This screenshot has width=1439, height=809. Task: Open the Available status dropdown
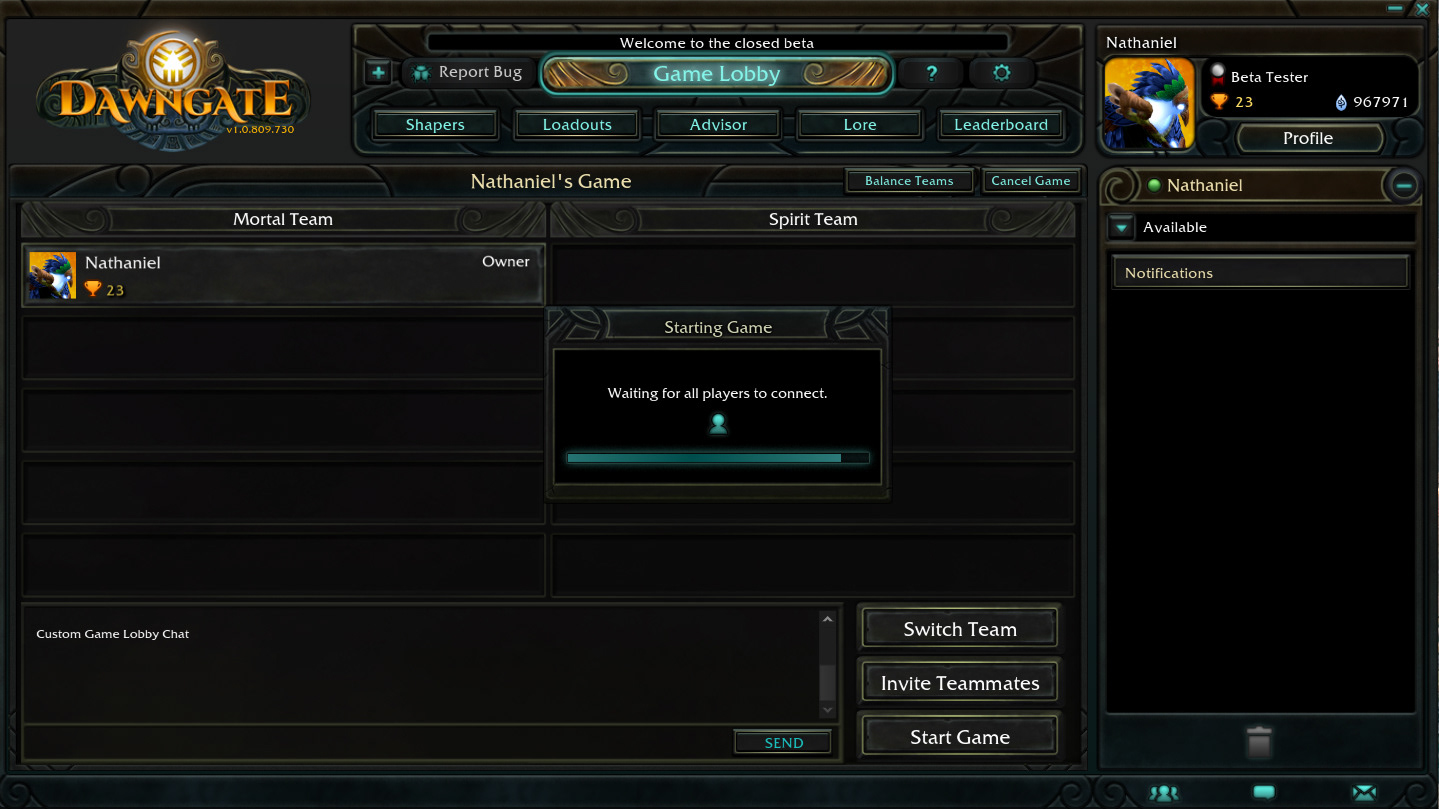1120,227
